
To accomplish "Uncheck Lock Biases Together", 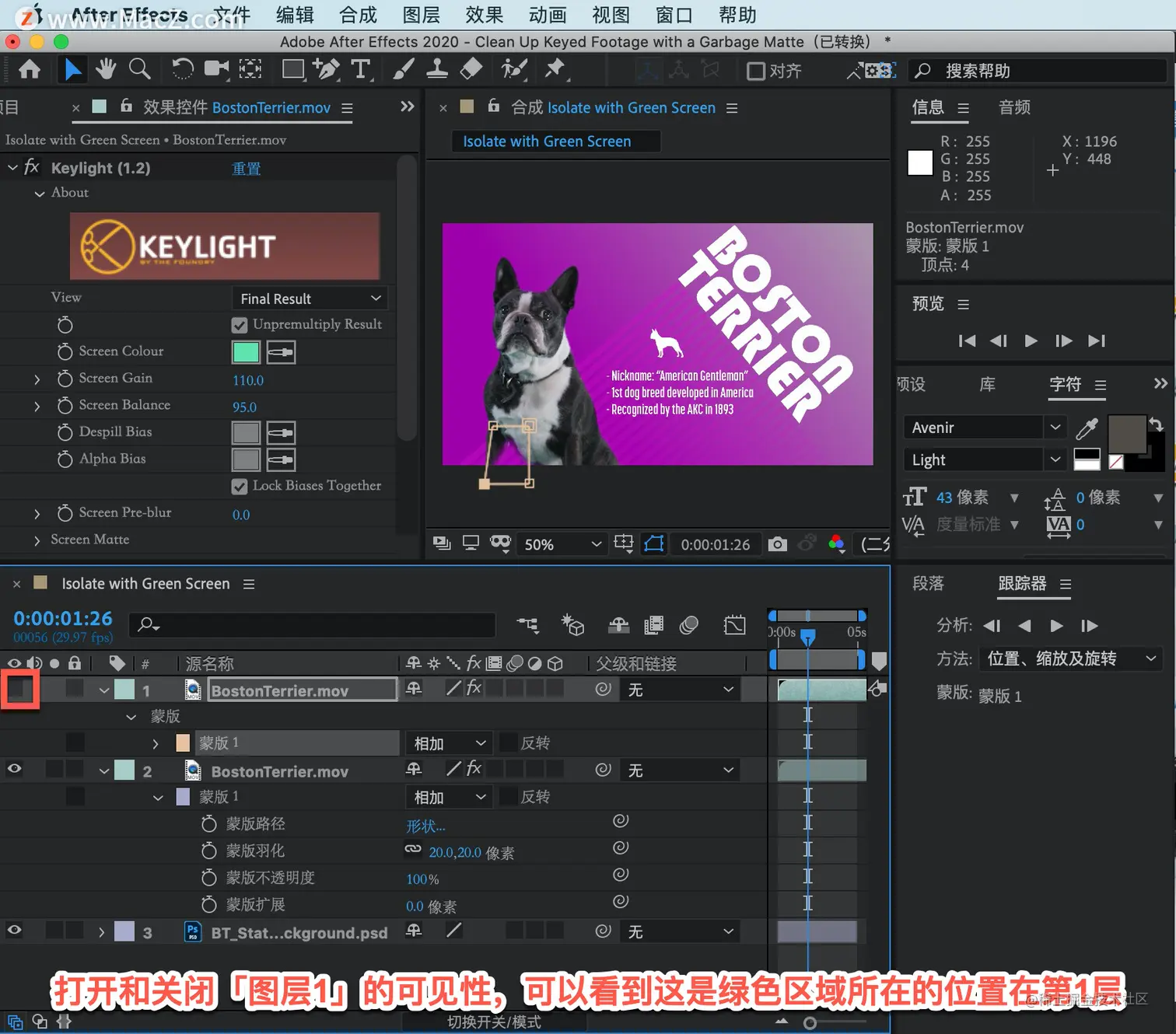I will pos(240,487).
